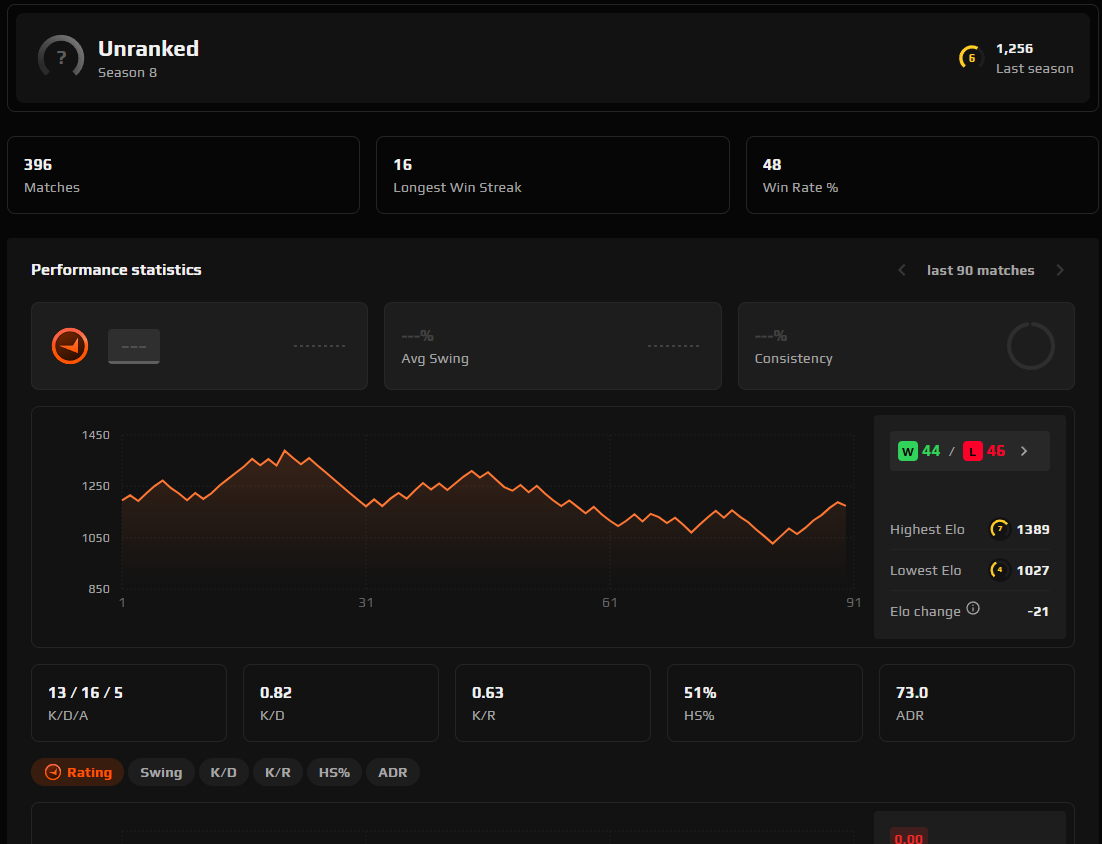The height and width of the screenshot is (844, 1102).
Task: Select the HS% chart tab
Action: click(334, 772)
